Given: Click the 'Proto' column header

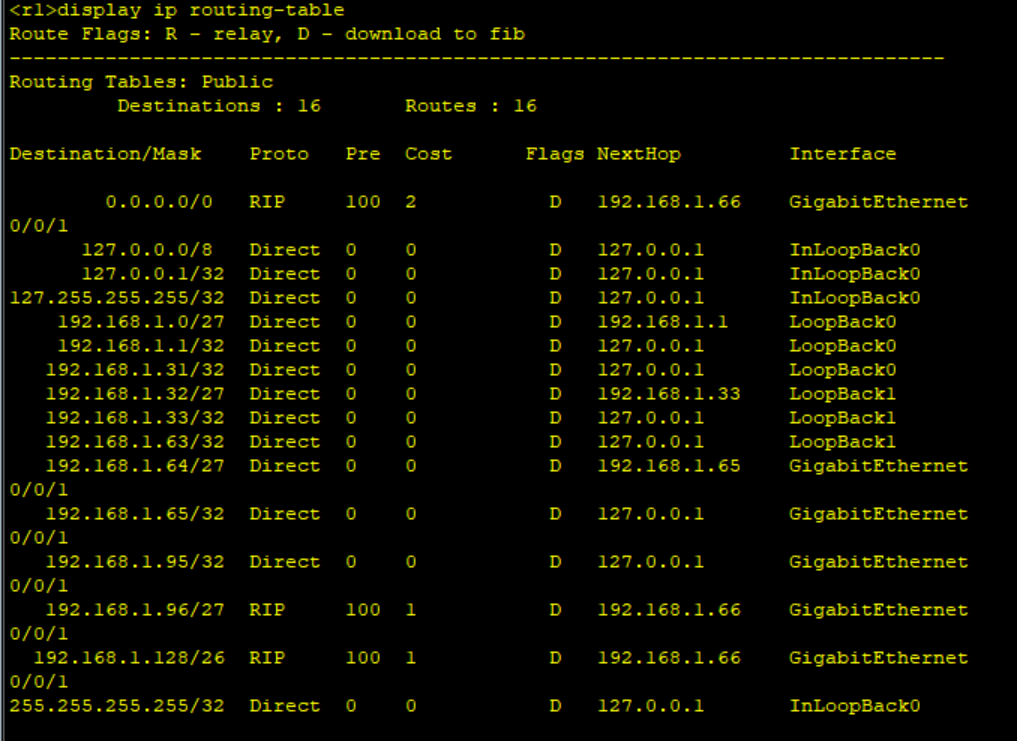Looking at the screenshot, I should (280, 154).
